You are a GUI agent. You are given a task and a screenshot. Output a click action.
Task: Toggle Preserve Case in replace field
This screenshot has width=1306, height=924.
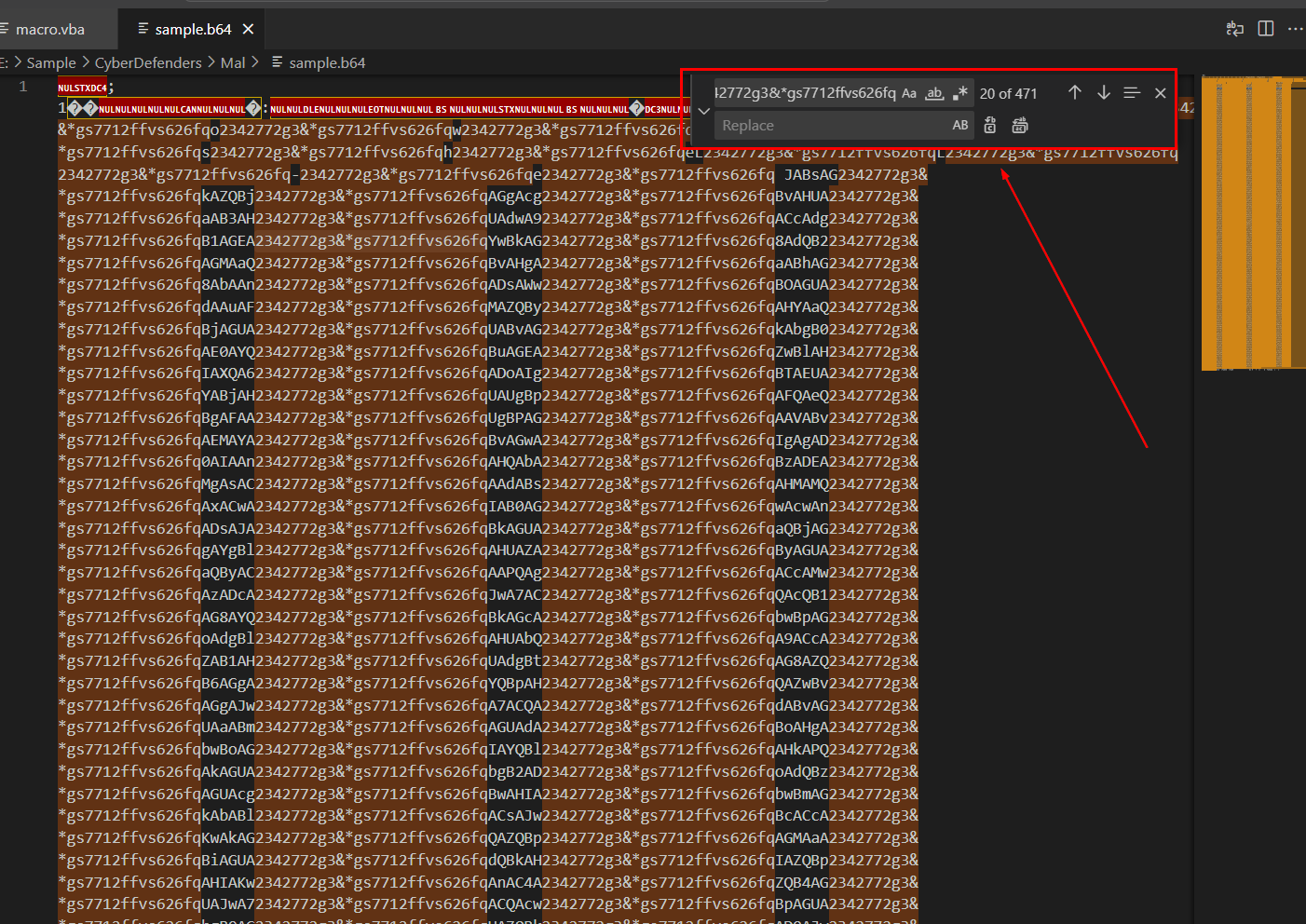coord(960,125)
